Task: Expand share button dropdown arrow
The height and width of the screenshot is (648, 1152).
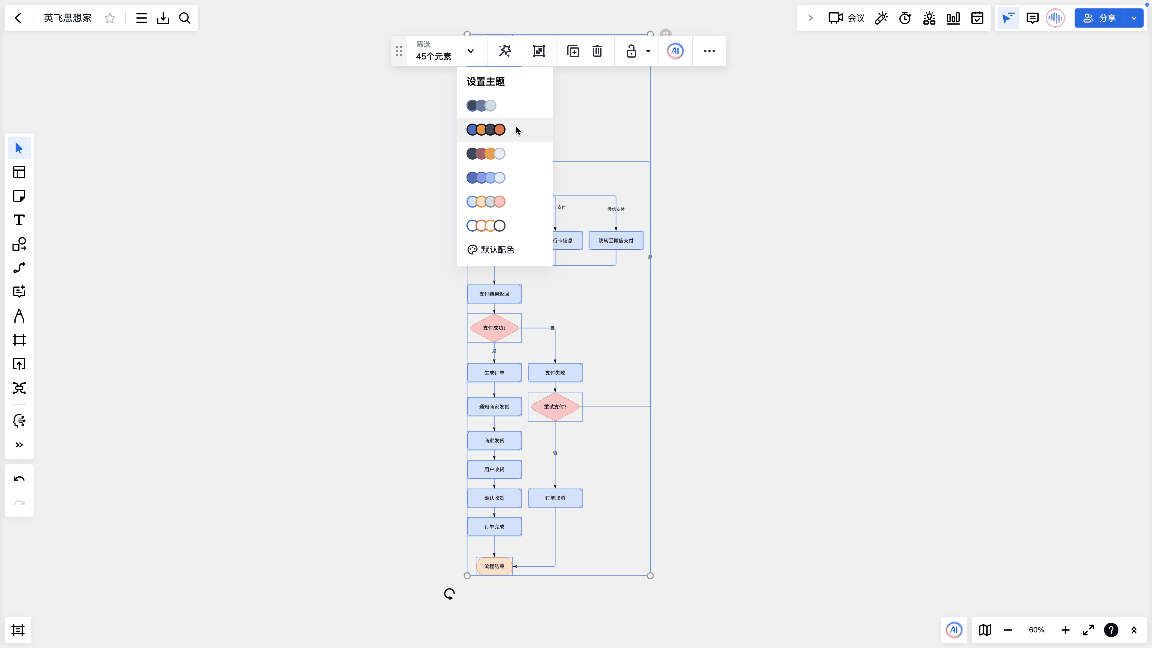Action: (1134, 18)
